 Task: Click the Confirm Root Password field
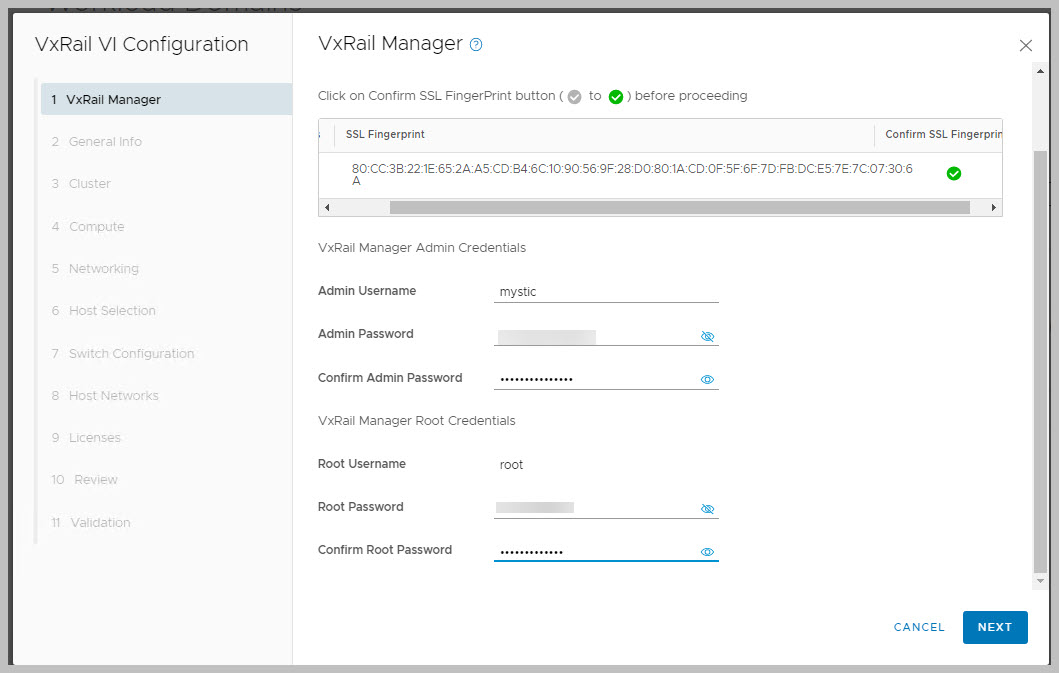594,552
